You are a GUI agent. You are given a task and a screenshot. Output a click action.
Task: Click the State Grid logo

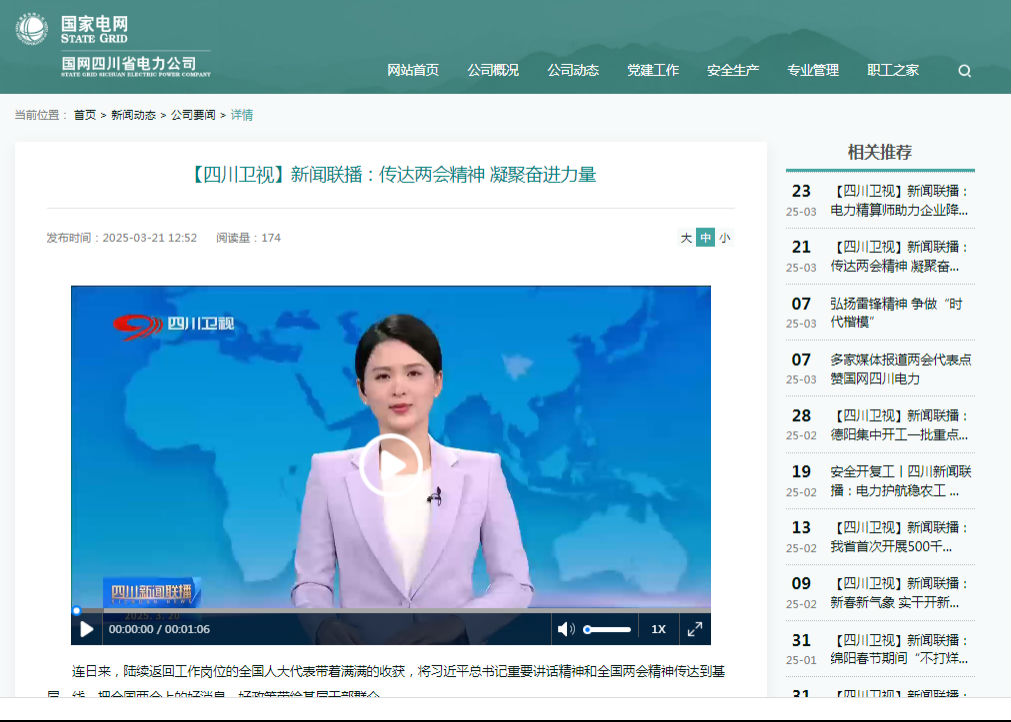click(x=32, y=29)
